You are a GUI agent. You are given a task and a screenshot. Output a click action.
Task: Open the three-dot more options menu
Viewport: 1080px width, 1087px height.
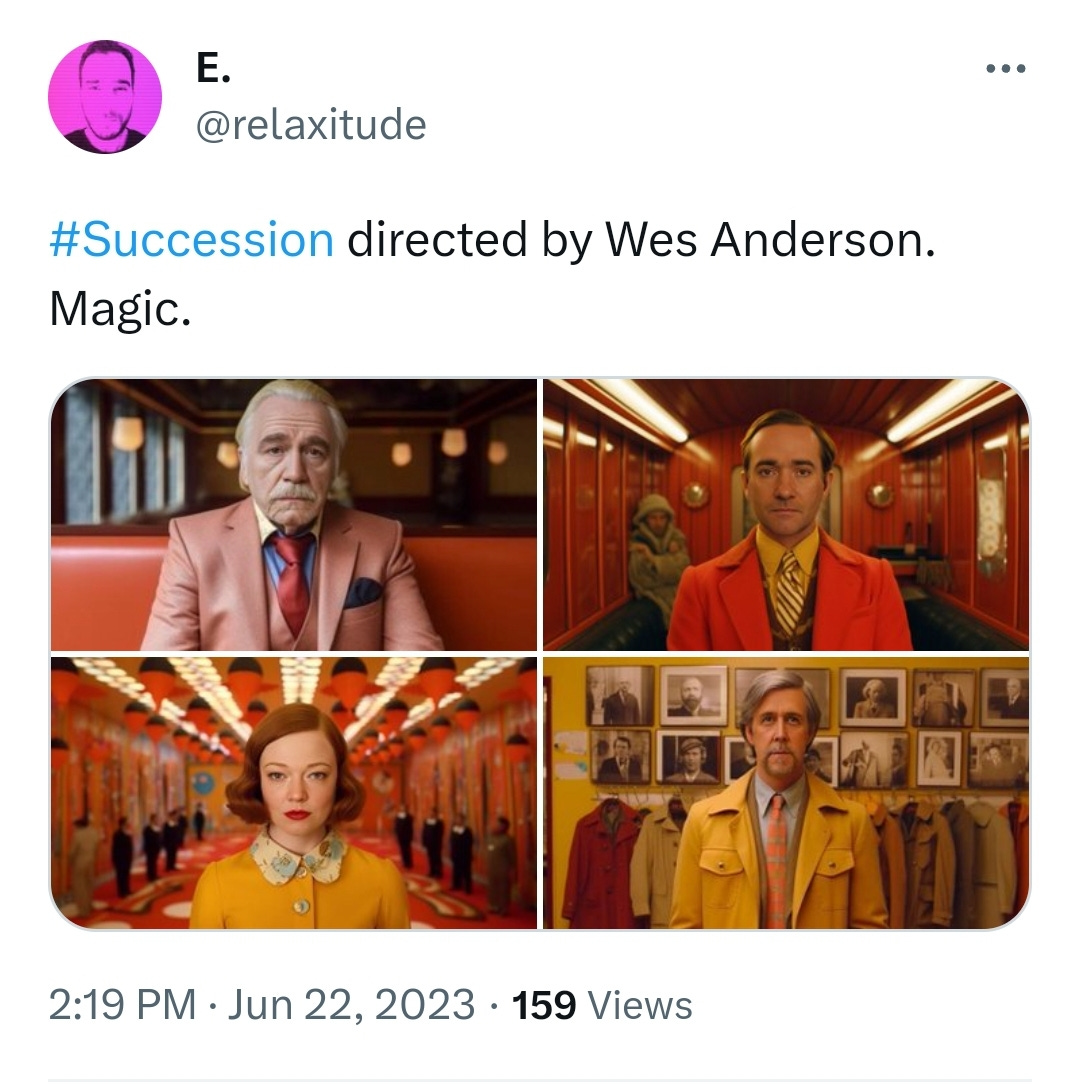pyautogui.click(x=1005, y=69)
